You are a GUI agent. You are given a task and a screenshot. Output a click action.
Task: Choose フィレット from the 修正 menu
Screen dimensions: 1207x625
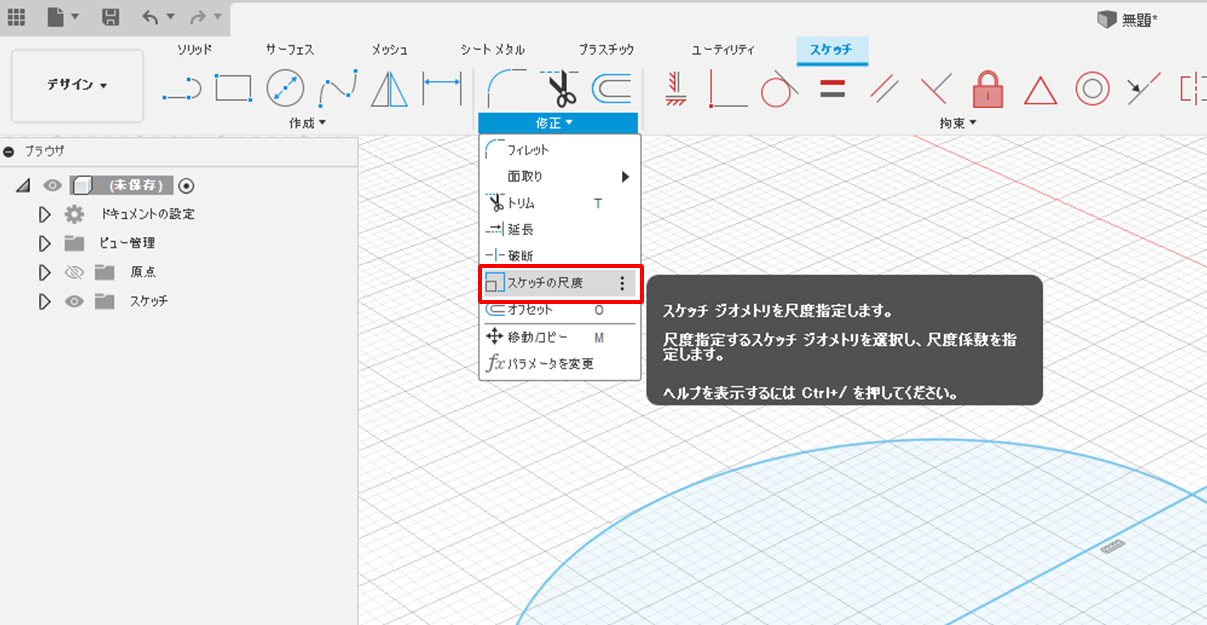pyautogui.click(x=559, y=149)
